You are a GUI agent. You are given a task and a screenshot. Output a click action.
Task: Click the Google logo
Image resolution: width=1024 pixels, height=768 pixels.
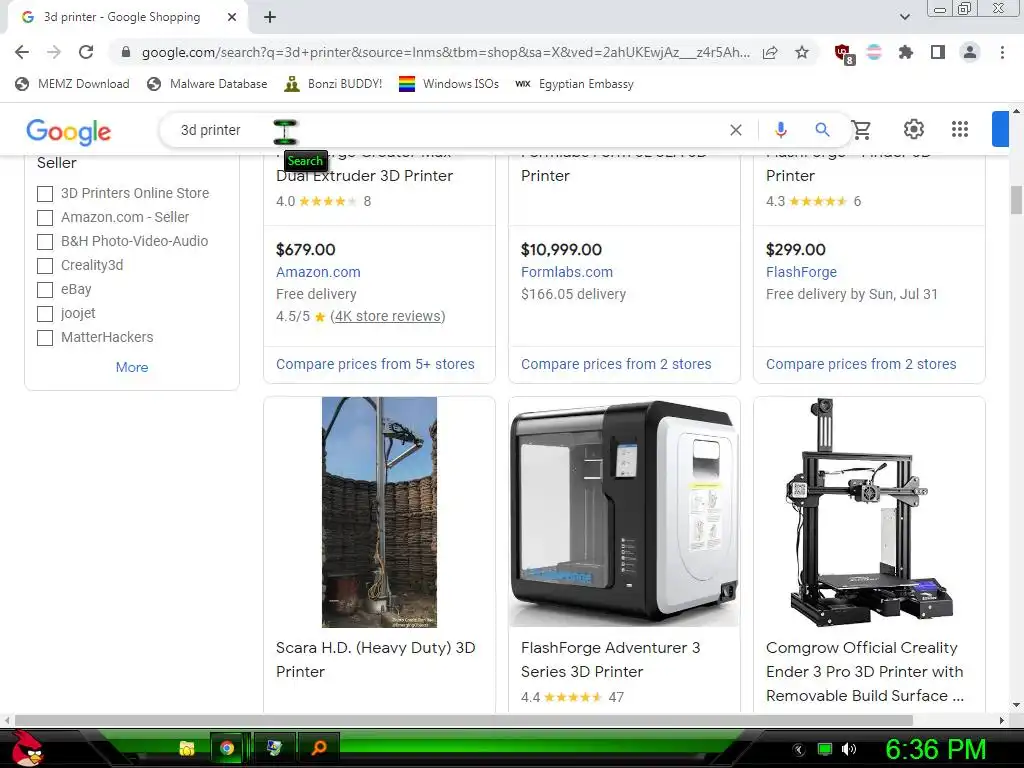(x=69, y=131)
